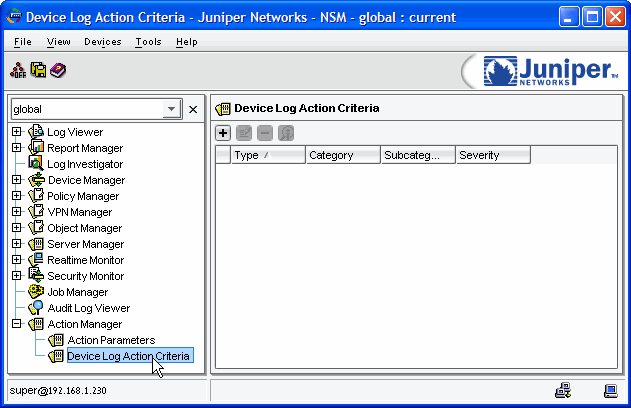The width and height of the screenshot is (631, 408).
Task: Click the Audit Log Viewer icon
Action: tap(36, 308)
